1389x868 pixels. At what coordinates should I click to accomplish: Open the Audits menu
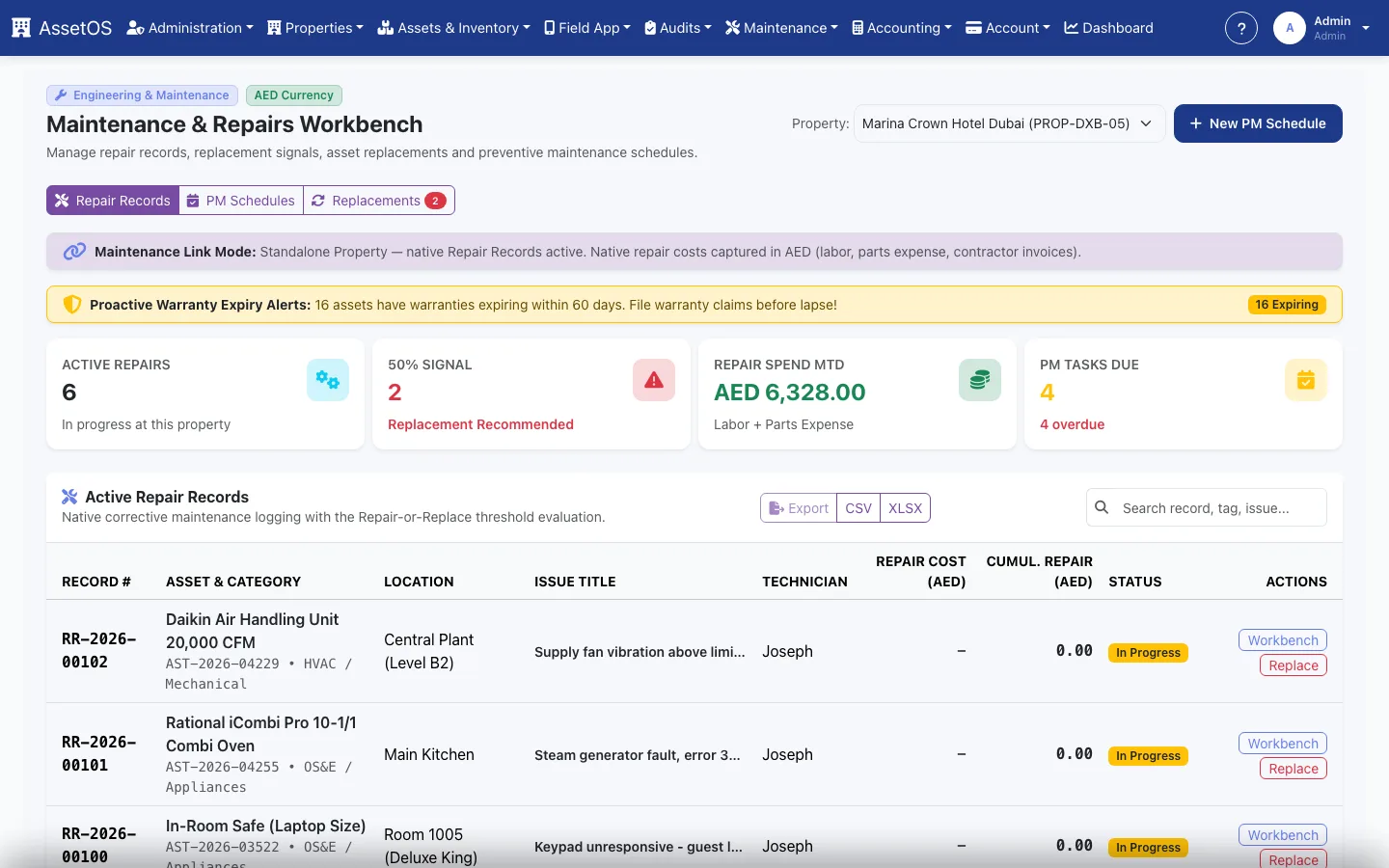coord(678,28)
